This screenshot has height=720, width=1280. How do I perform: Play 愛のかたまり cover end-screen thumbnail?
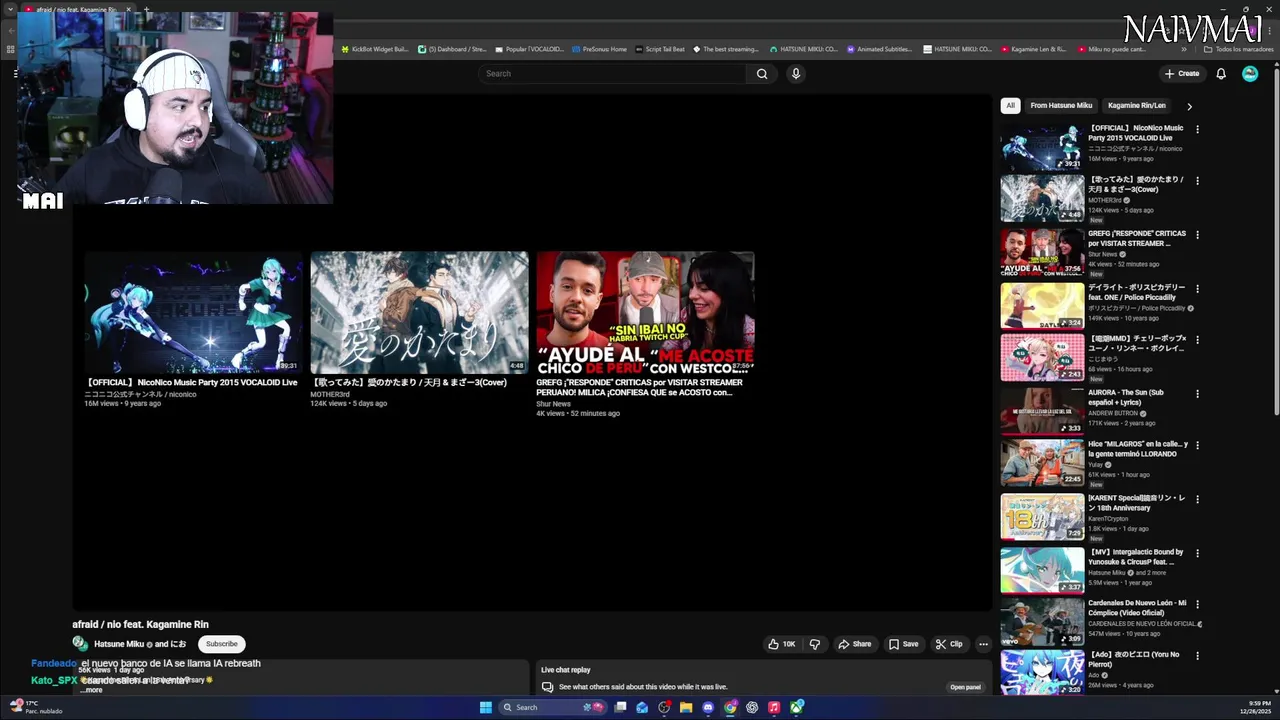[419, 313]
